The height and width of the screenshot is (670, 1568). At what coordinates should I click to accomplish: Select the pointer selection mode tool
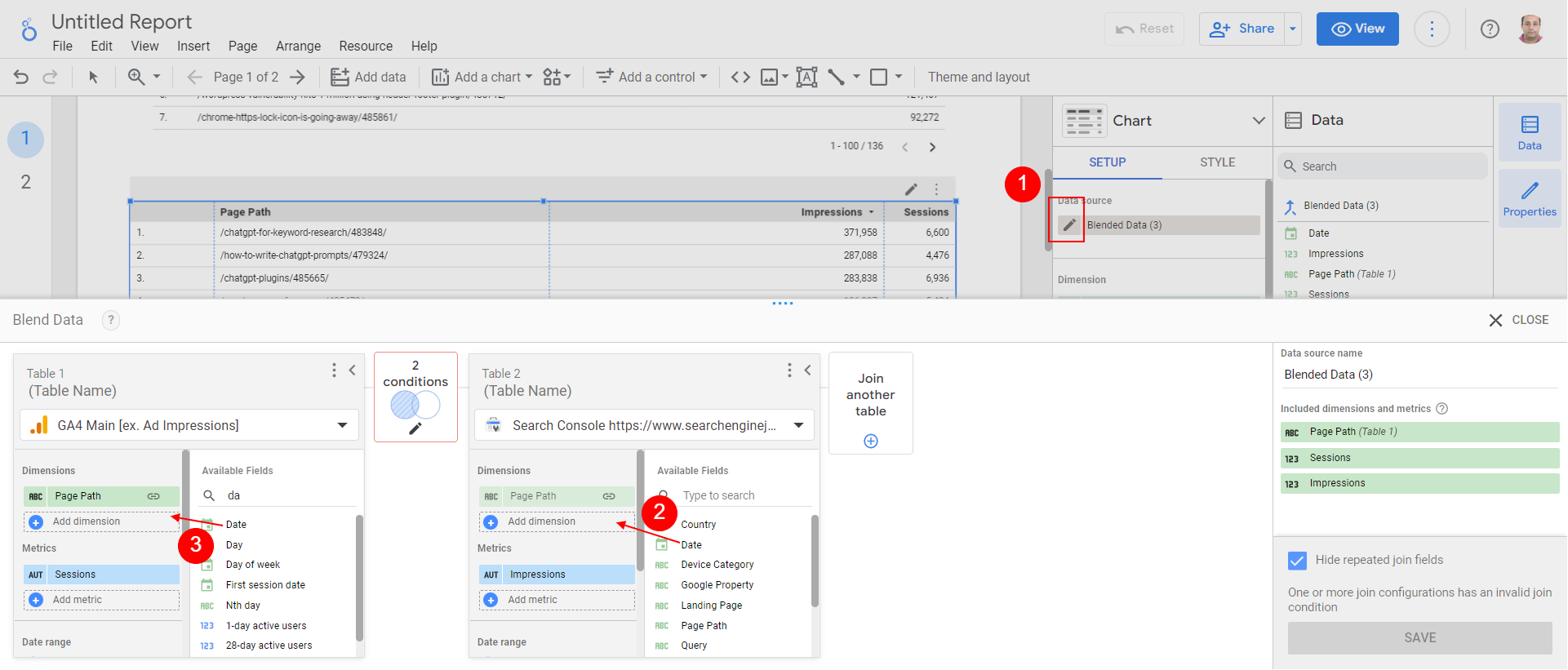pos(93,77)
